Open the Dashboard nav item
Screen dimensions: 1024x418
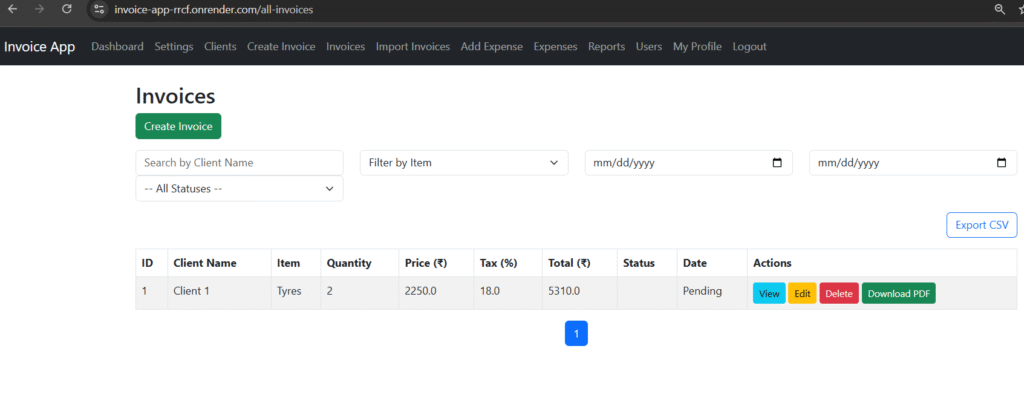[118, 46]
